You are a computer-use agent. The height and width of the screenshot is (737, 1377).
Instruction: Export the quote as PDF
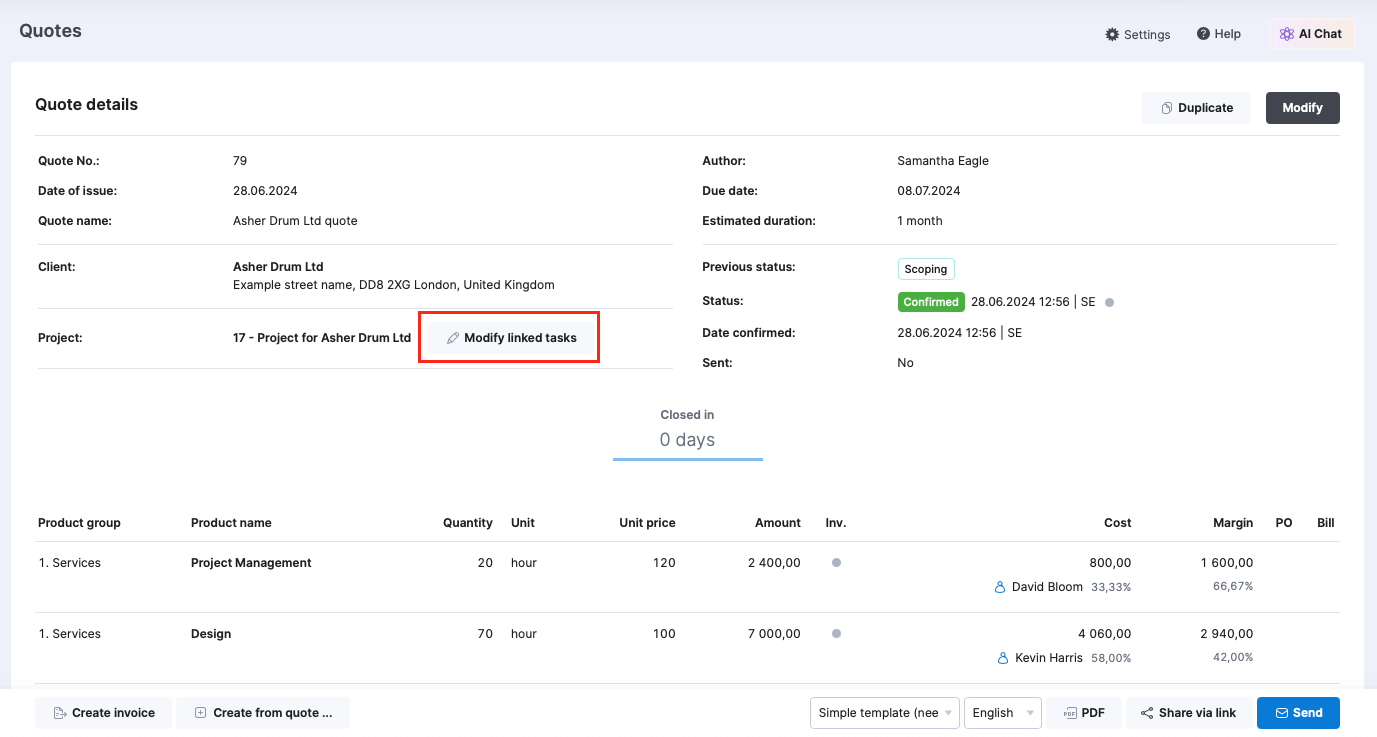coord(1084,713)
